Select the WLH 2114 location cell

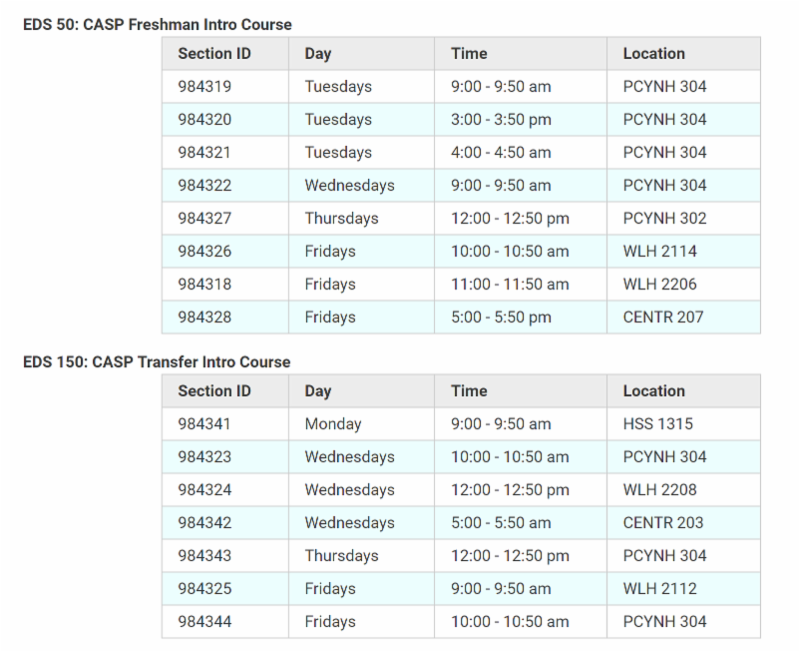point(660,251)
